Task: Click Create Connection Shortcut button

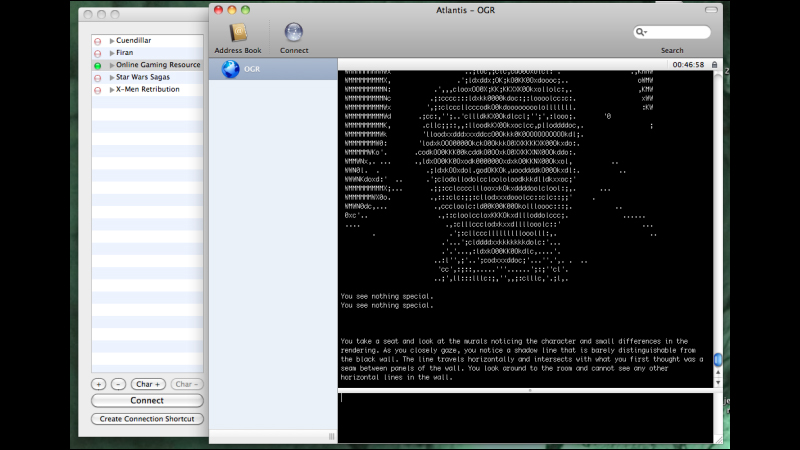Action: coord(147,419)
